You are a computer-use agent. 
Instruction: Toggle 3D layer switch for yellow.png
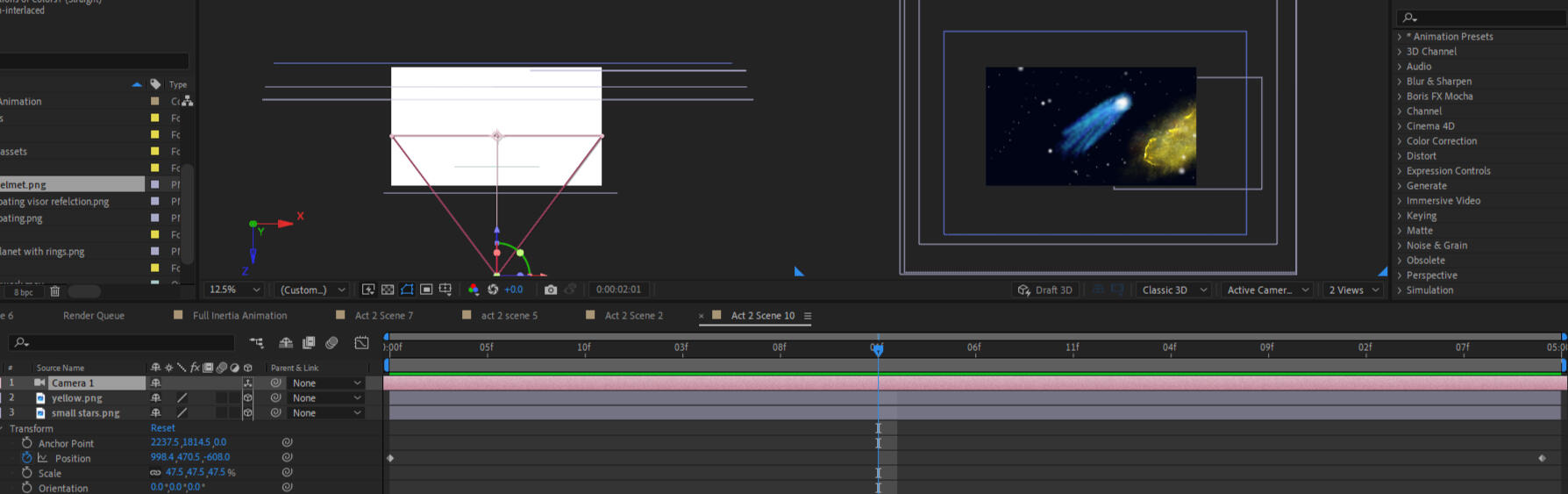(x=247, y=398)
